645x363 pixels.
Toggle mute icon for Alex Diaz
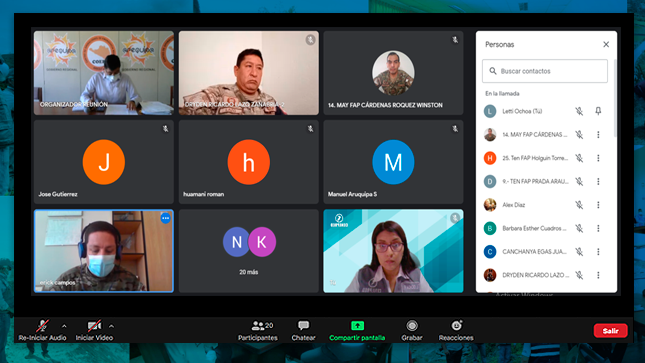coord(579,205)
